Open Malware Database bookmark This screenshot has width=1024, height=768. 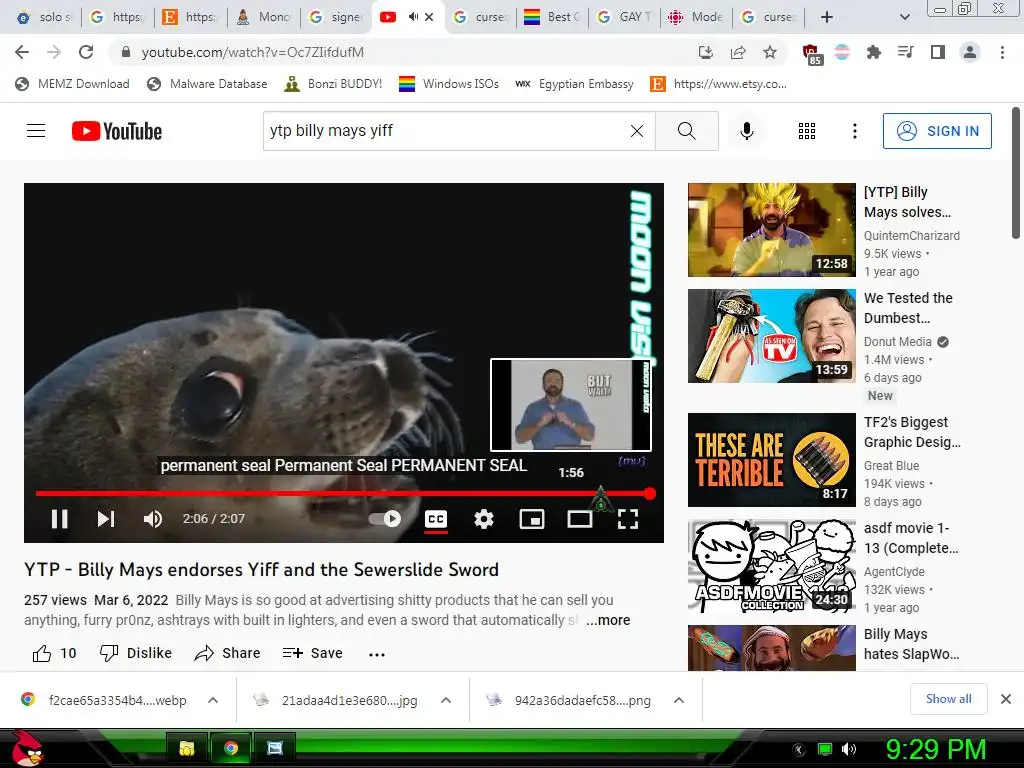coord(208,84)
